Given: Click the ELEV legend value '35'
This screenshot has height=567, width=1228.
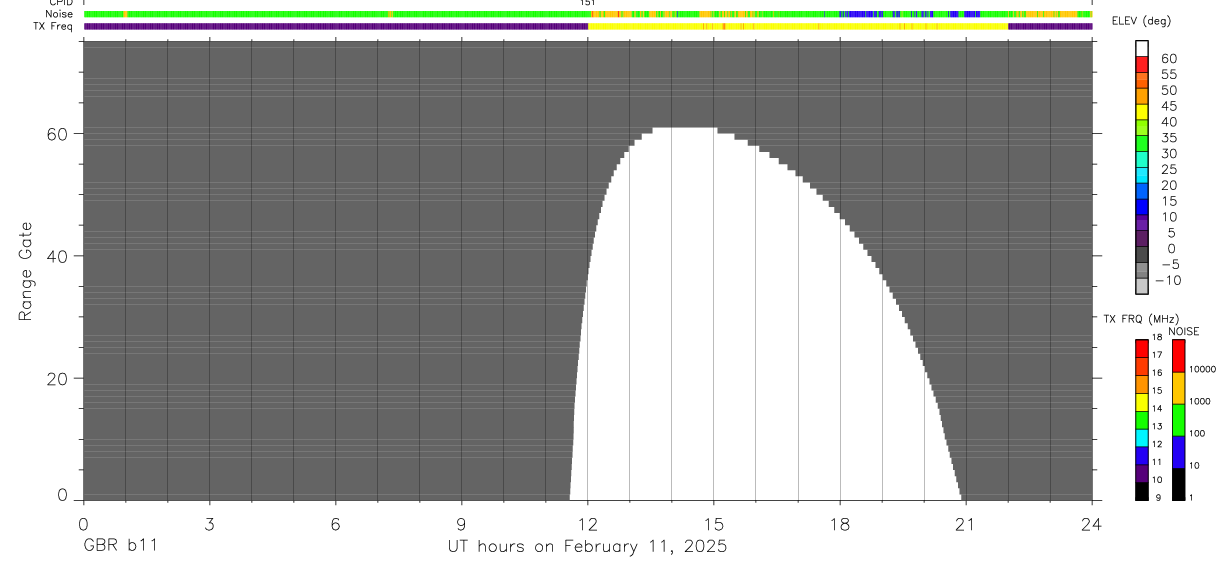Looking at the screenshot, I should click(x=1169, y=138).
